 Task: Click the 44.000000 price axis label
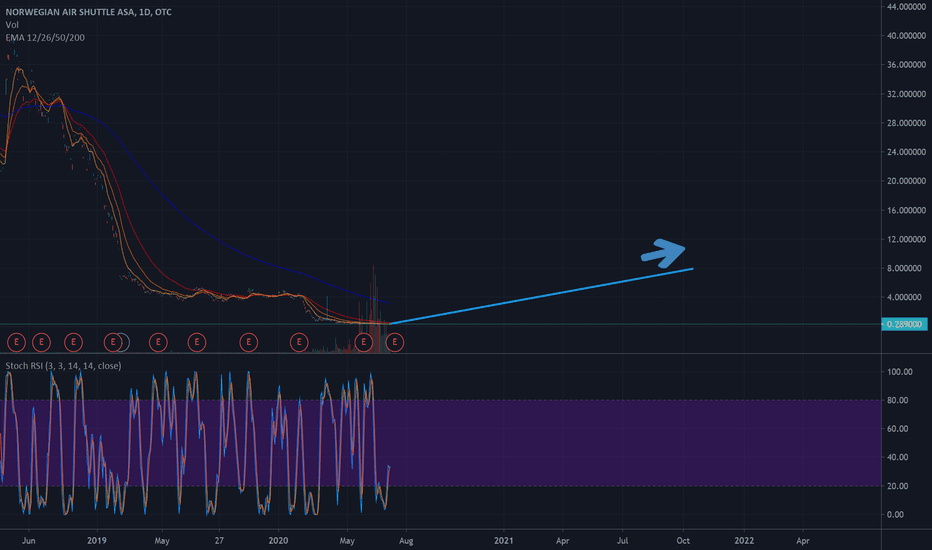click(906, 7)
